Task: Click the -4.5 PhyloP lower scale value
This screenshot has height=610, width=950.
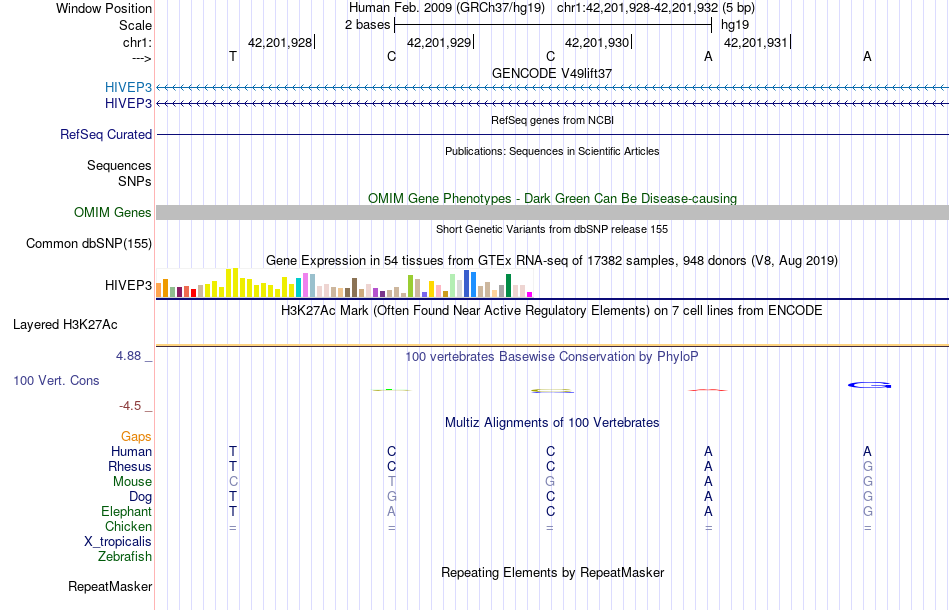Action: point(130,406)
